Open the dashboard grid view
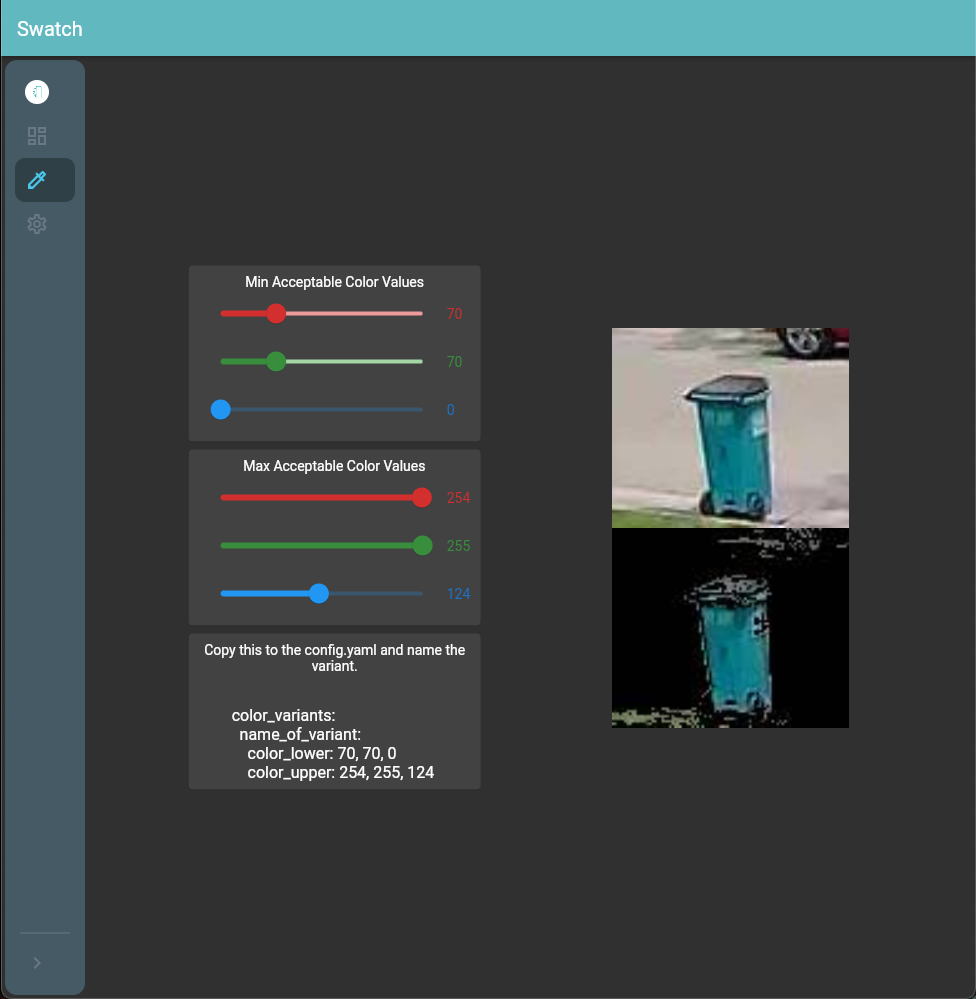The image size is (976, 999). [37, 136]
